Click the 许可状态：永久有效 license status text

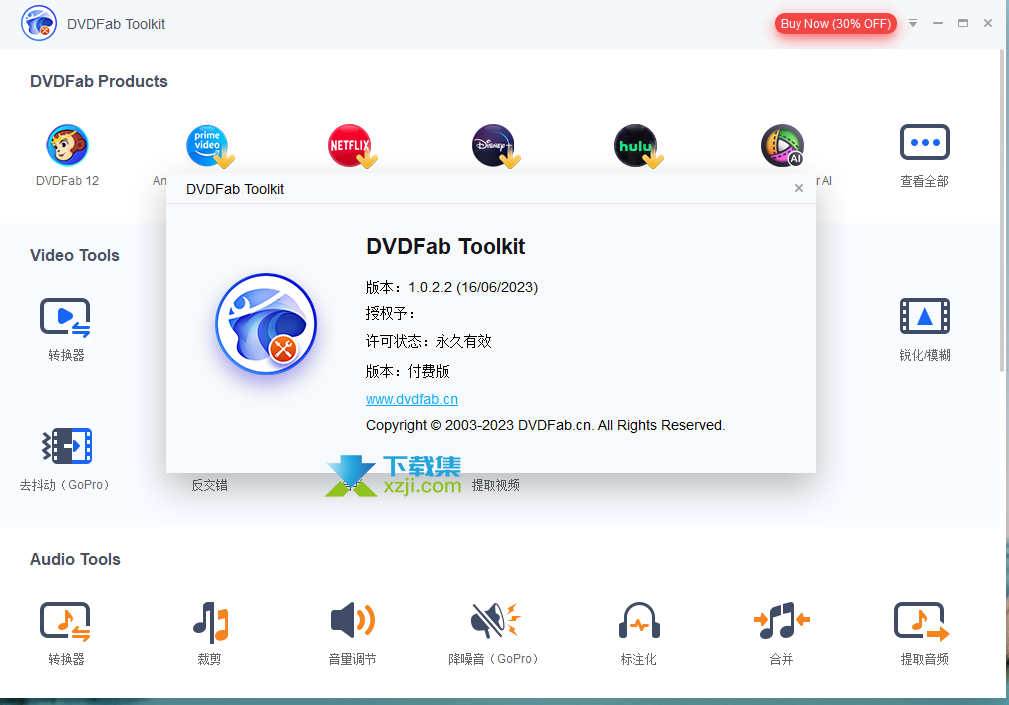coord(429,342)
